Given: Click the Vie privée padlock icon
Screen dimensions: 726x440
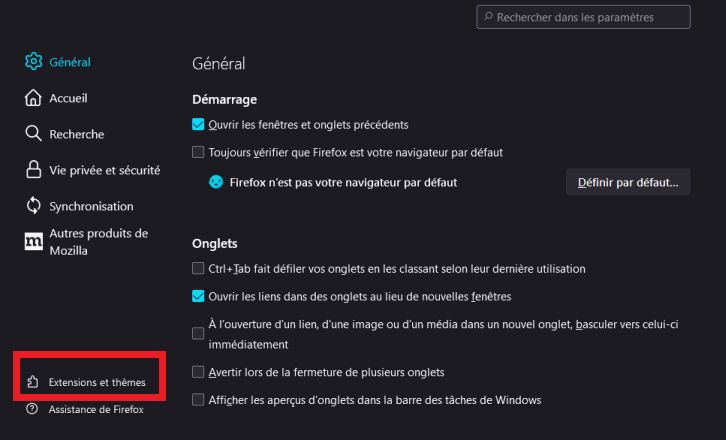Looking at the screenshot, I should pyautogui.click(x=33, y=170).
